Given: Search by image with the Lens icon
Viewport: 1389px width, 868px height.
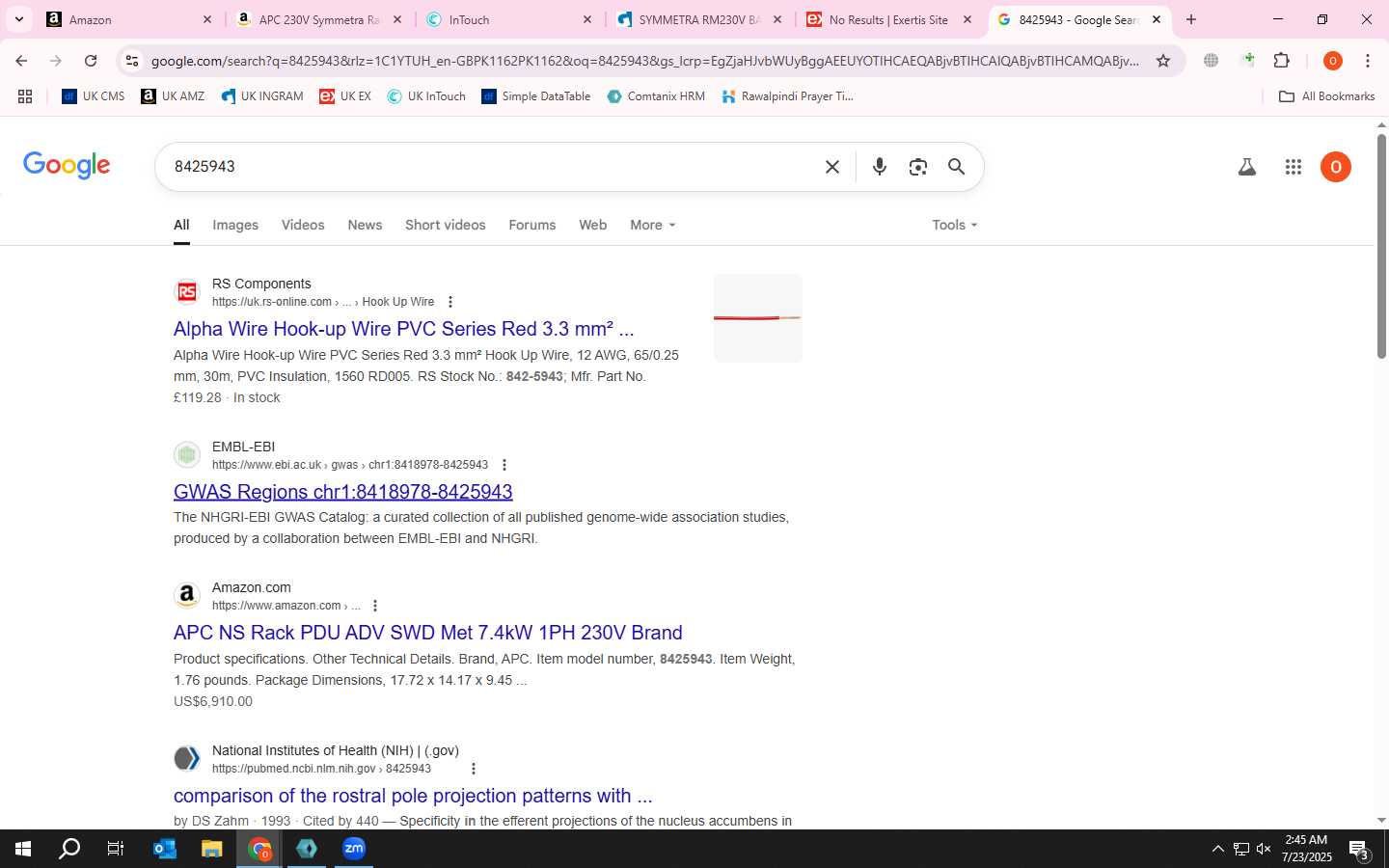Looking at the screenshot, I should click(x=918, y=167).
